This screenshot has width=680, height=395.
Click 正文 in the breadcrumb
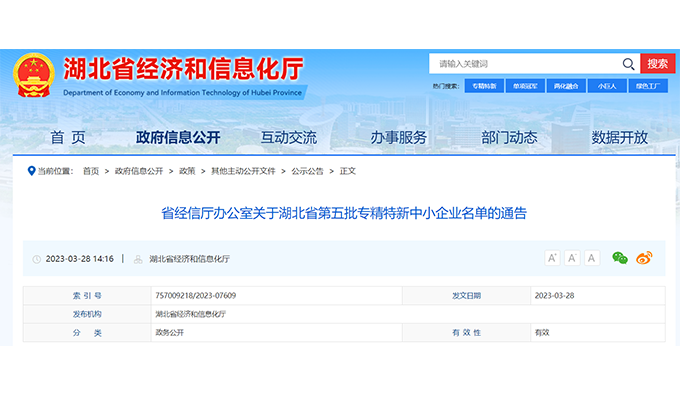point(347,171)
